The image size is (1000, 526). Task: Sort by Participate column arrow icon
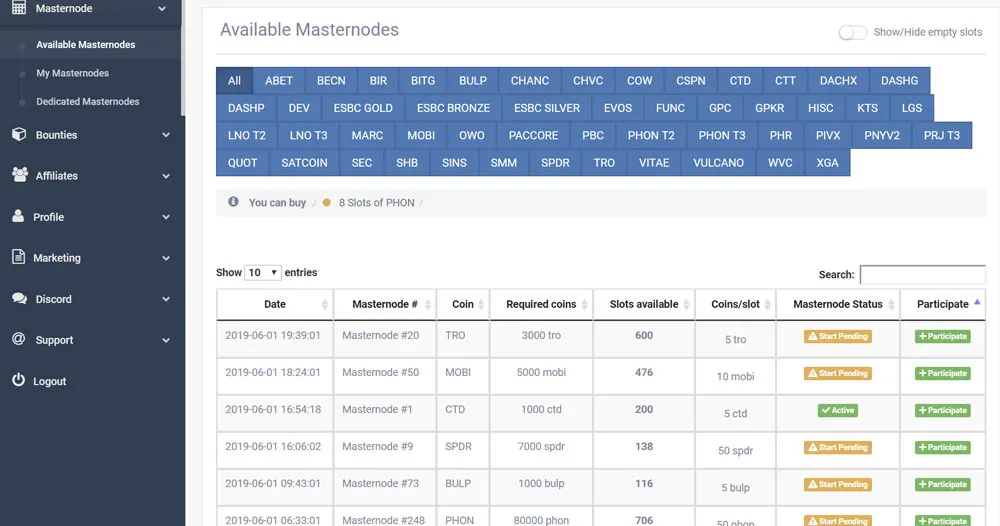(x=977, y=303)
